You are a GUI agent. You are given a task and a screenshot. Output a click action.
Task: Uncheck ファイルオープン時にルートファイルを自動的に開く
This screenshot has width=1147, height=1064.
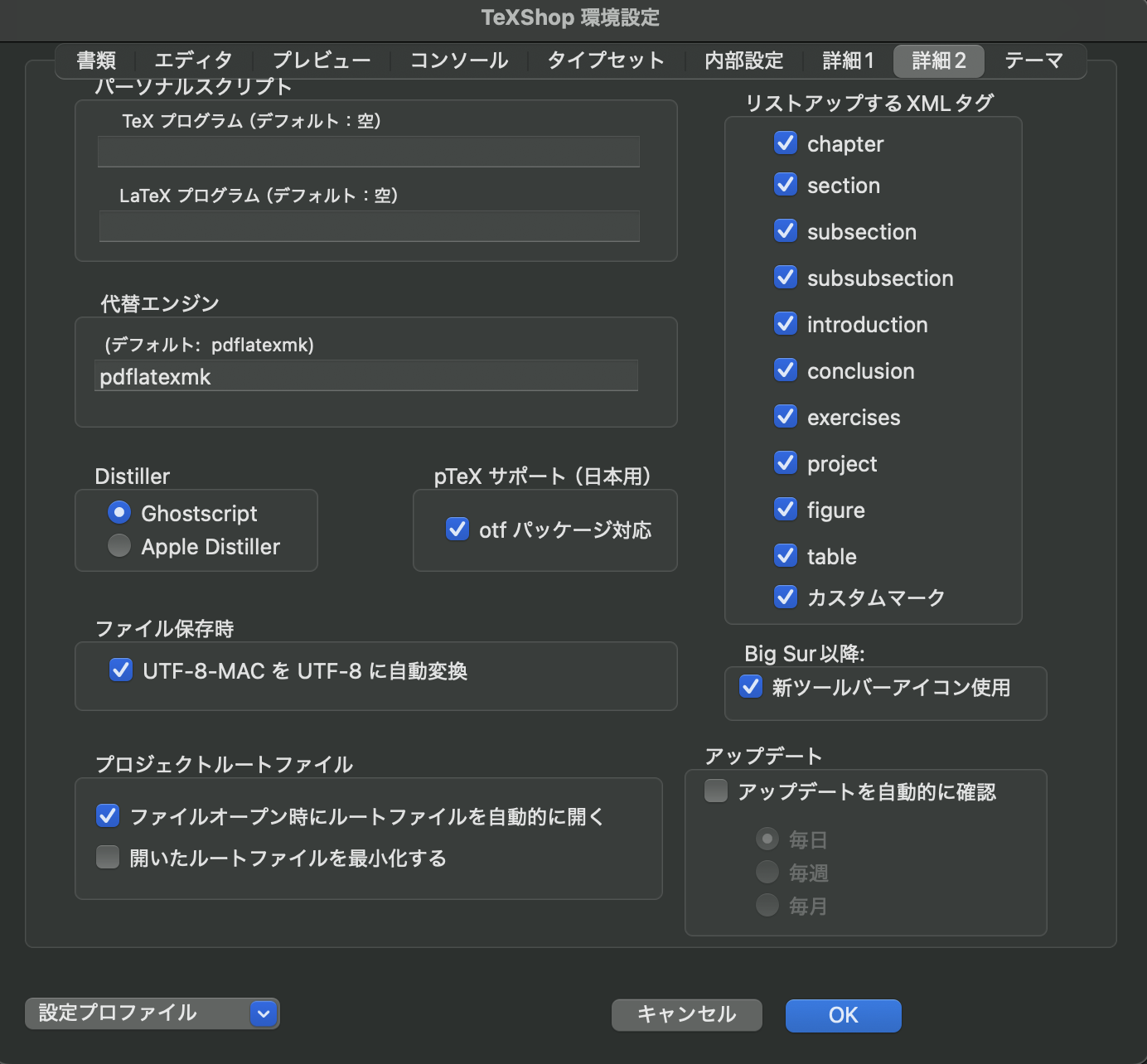[x=108, y=815]
